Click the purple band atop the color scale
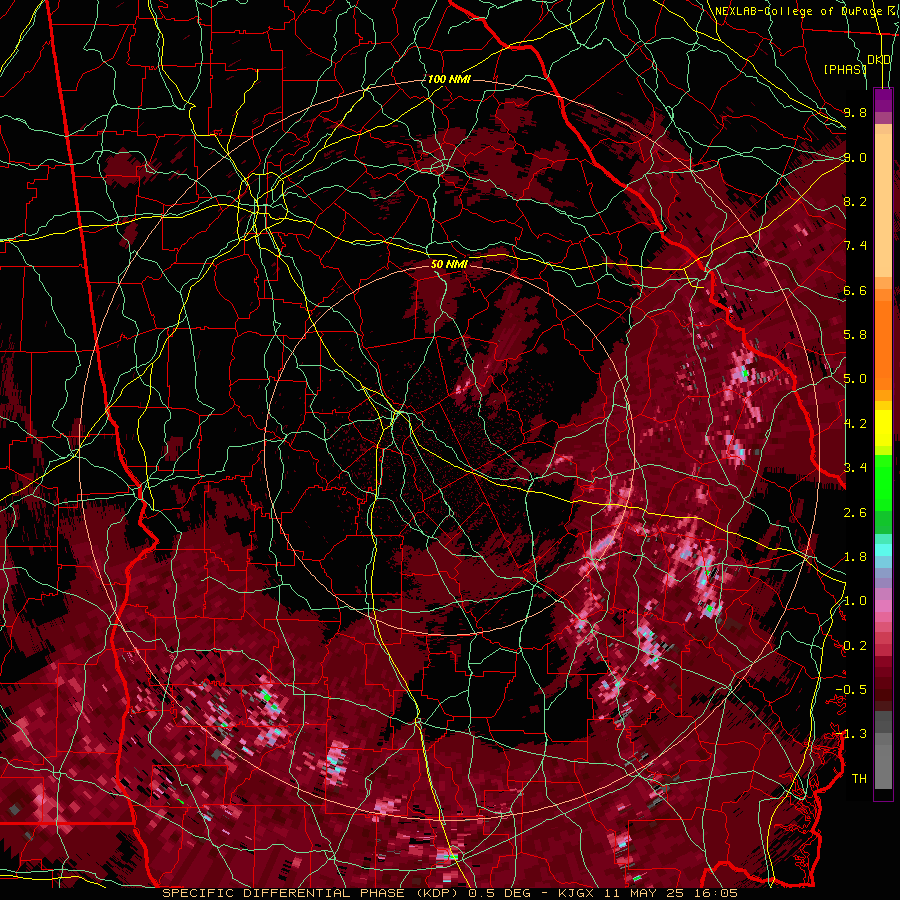Image resolution: width=900 pixels, height=900 pixels. click(883, 100)
